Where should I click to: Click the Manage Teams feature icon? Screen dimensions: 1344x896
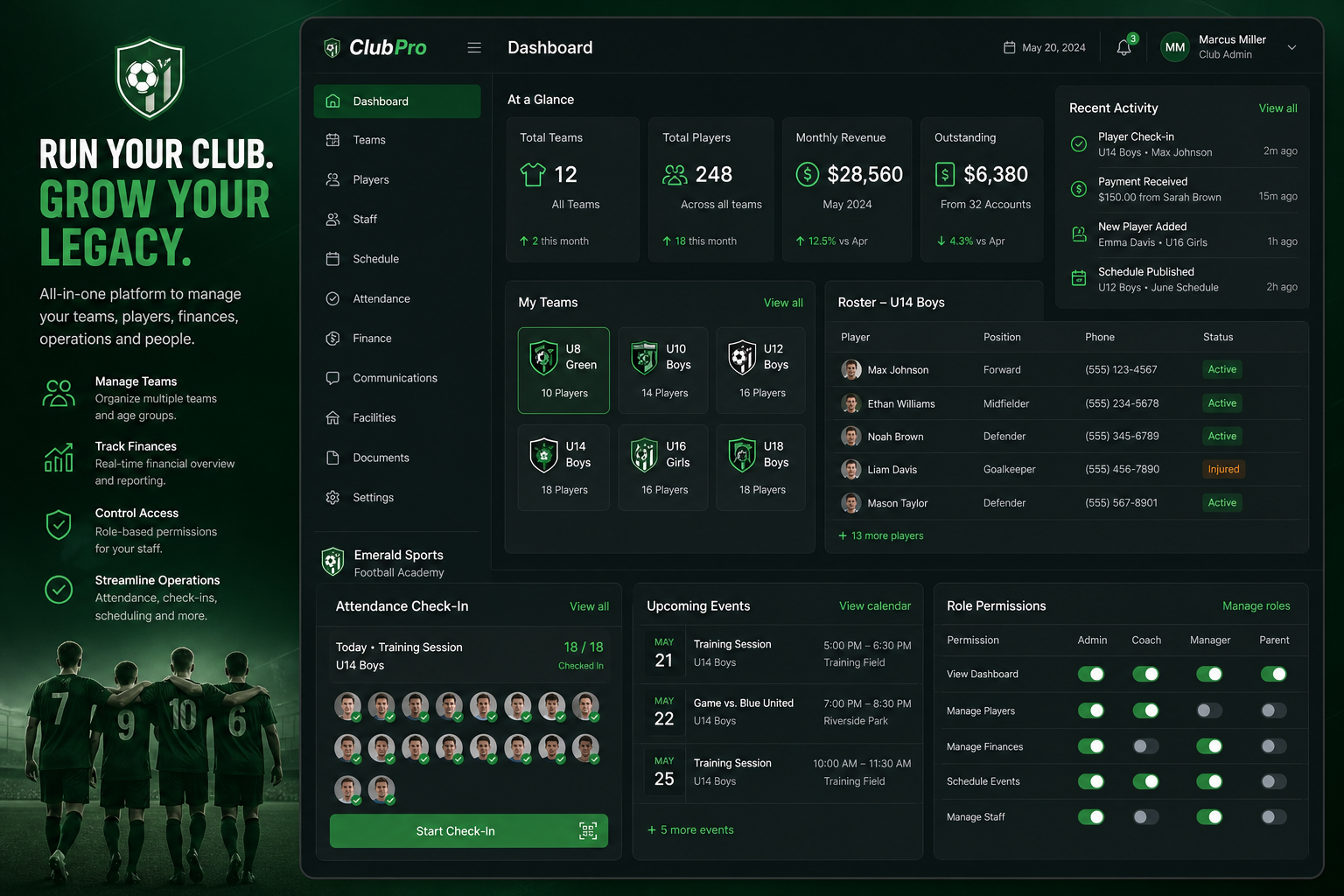pos(59,393)
